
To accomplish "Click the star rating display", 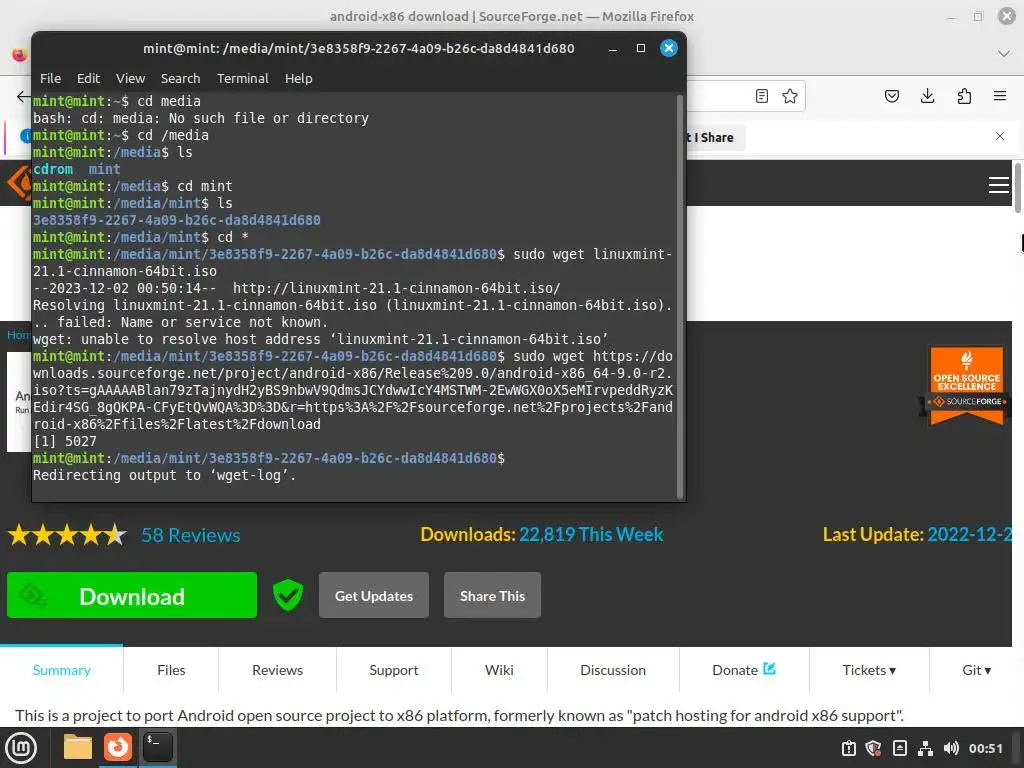I will 67,535.
